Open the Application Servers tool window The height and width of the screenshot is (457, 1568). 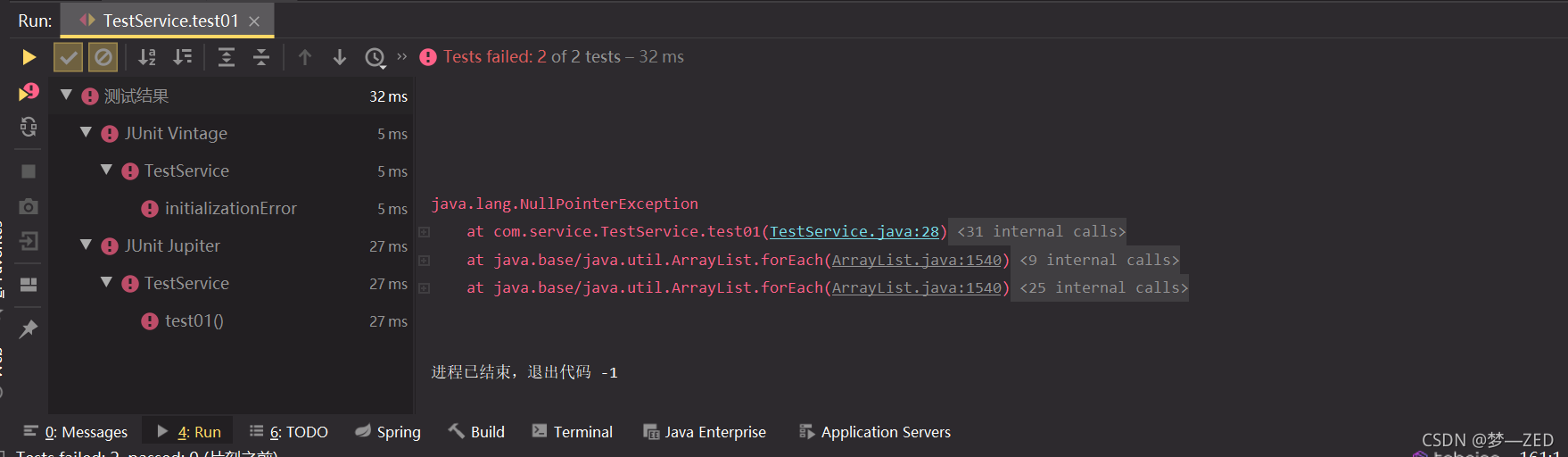875,432
